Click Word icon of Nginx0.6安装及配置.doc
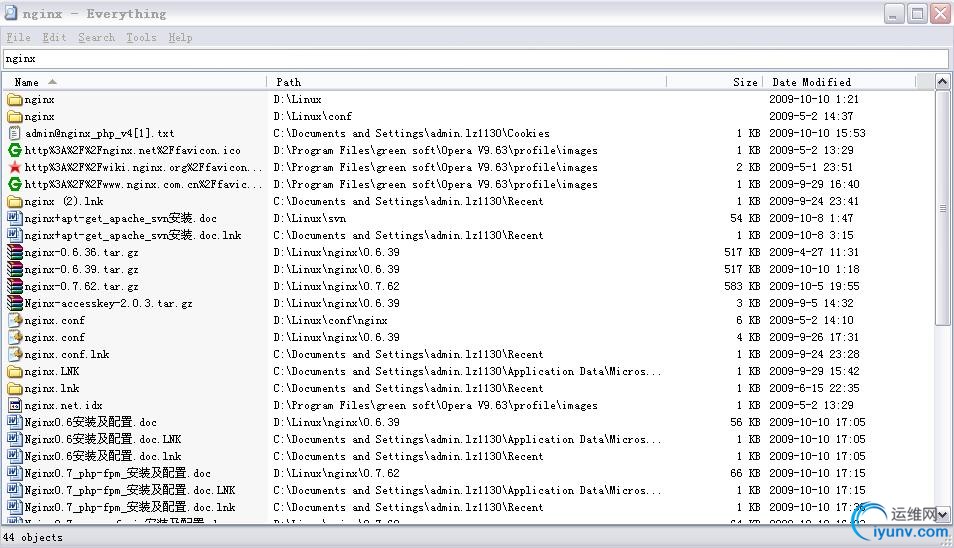Image resolution: width=954 pixels, height=548 pixels. pos(15,423)
